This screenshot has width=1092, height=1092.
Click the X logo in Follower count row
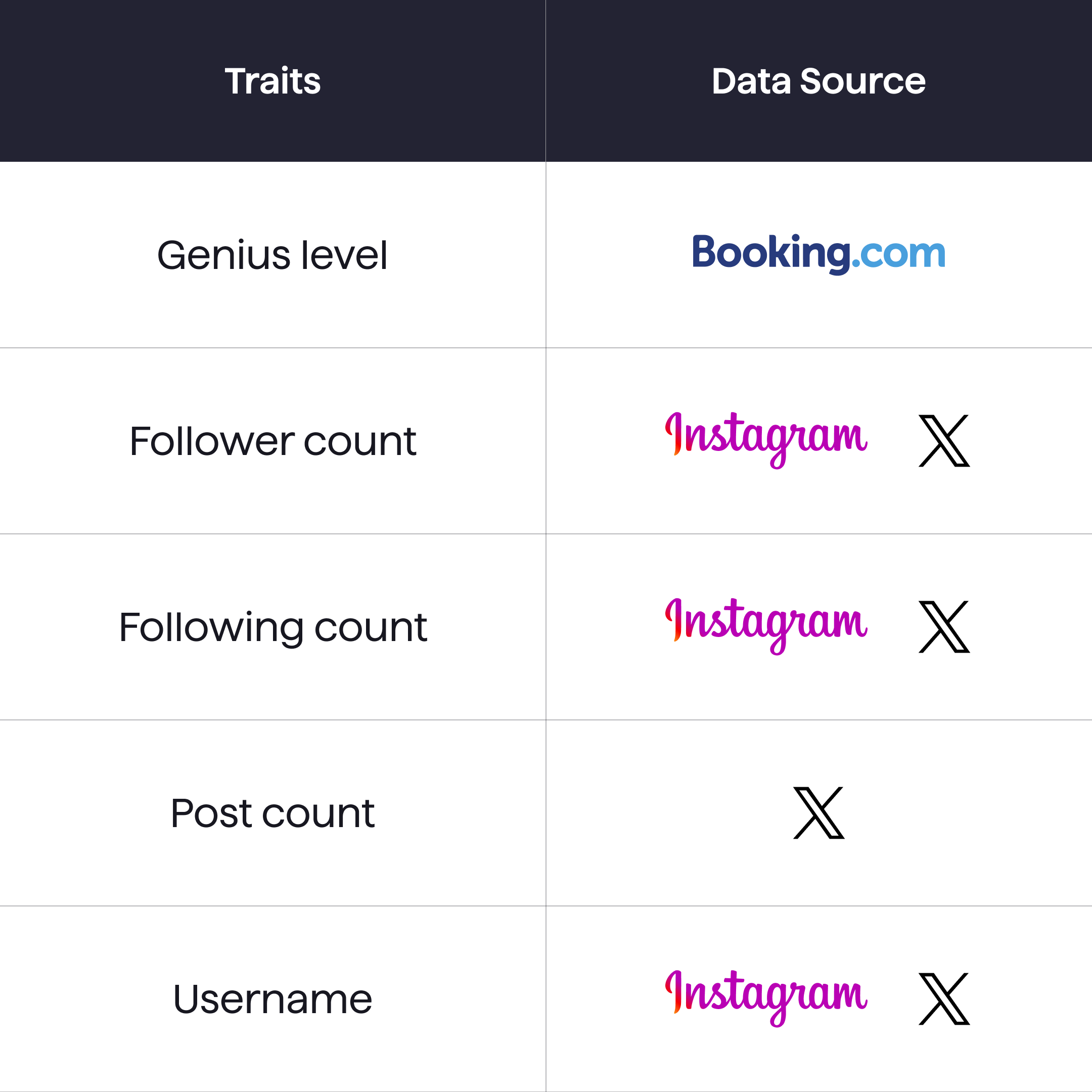[x=944, y=441]
